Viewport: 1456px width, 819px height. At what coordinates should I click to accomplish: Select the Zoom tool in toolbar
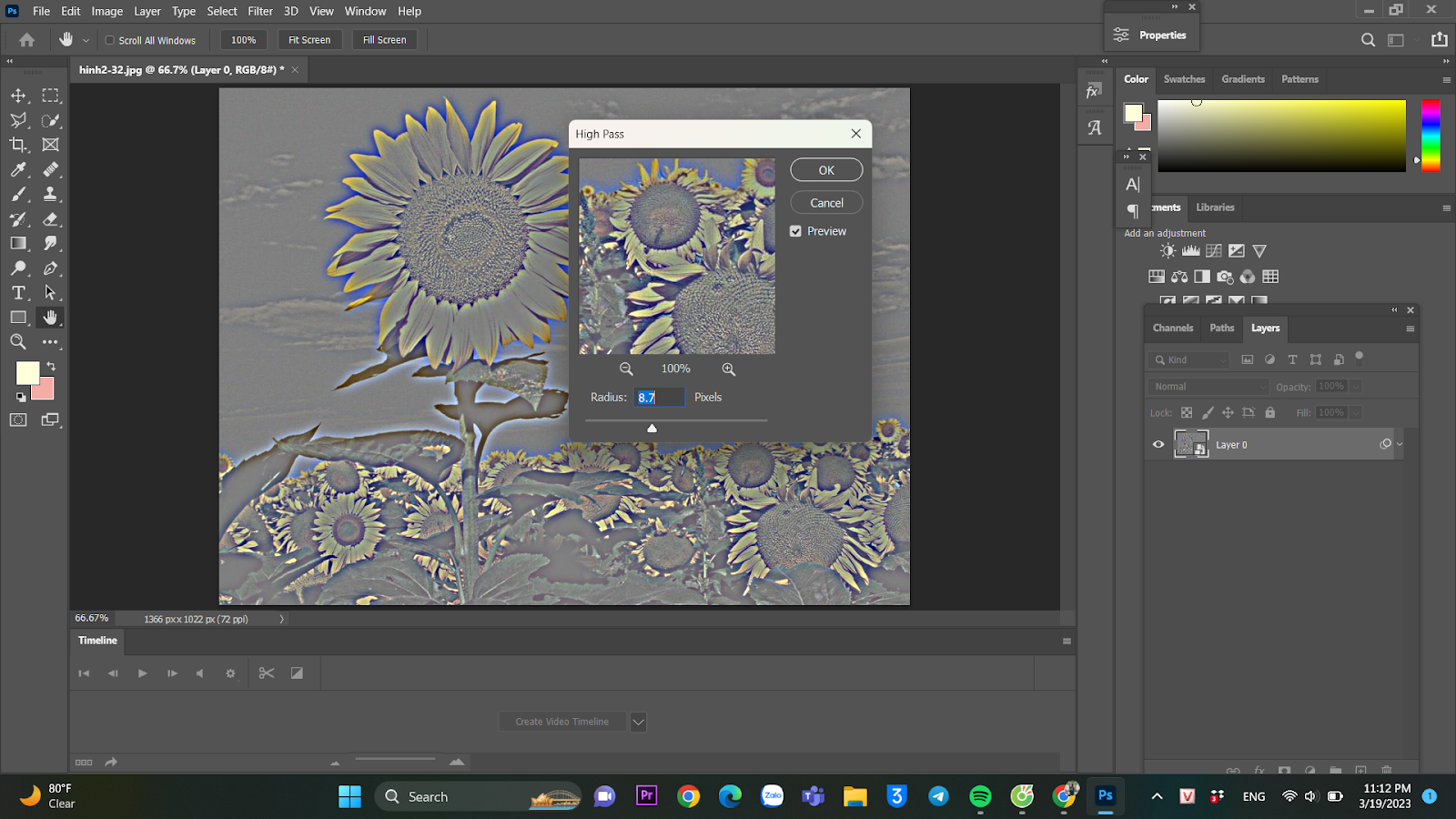[18, 341]
